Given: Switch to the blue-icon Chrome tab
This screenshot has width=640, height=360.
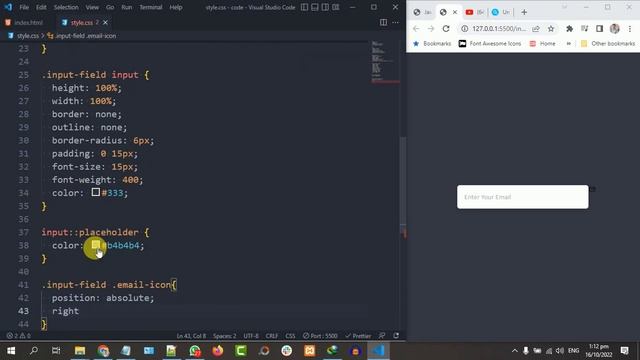Looking at the screenshot, I should [x=501, y=12].
